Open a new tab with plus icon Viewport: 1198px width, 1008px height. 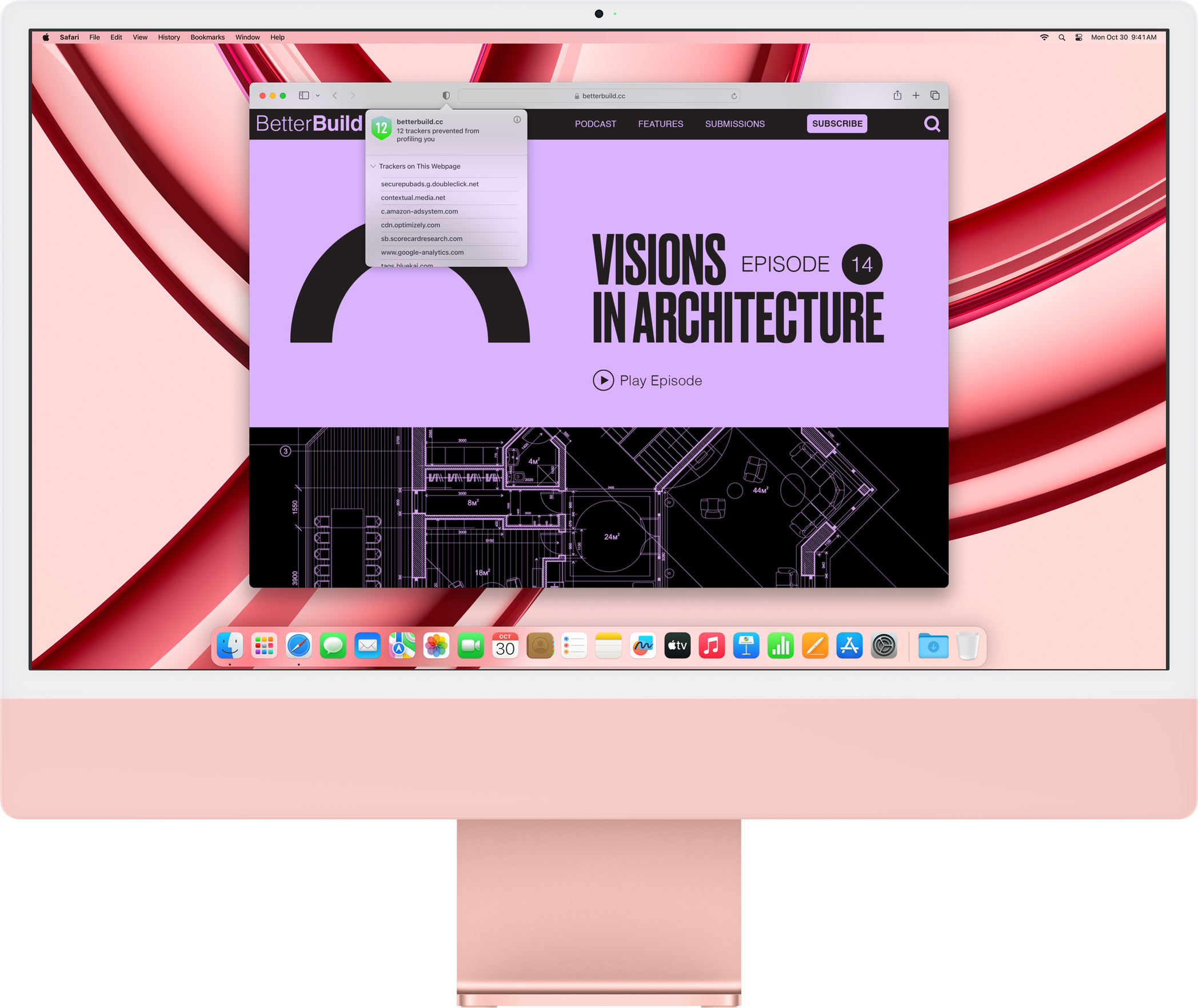click(x=916, y=95)
